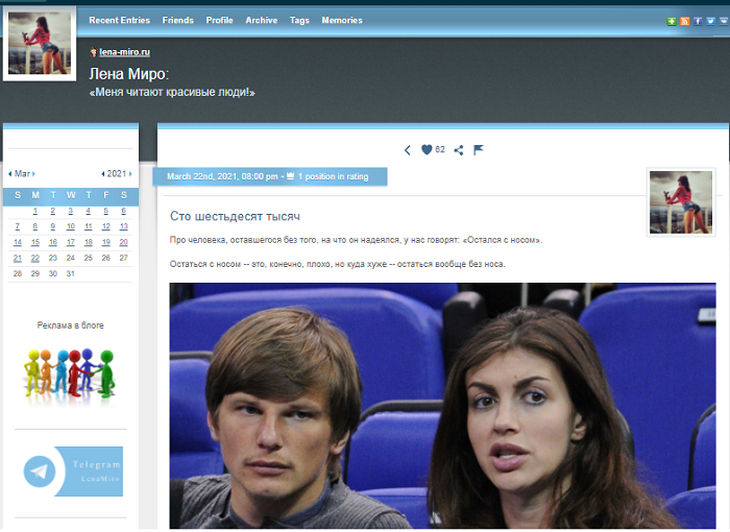Open the orange RSS feed icon

click(685, 20)
